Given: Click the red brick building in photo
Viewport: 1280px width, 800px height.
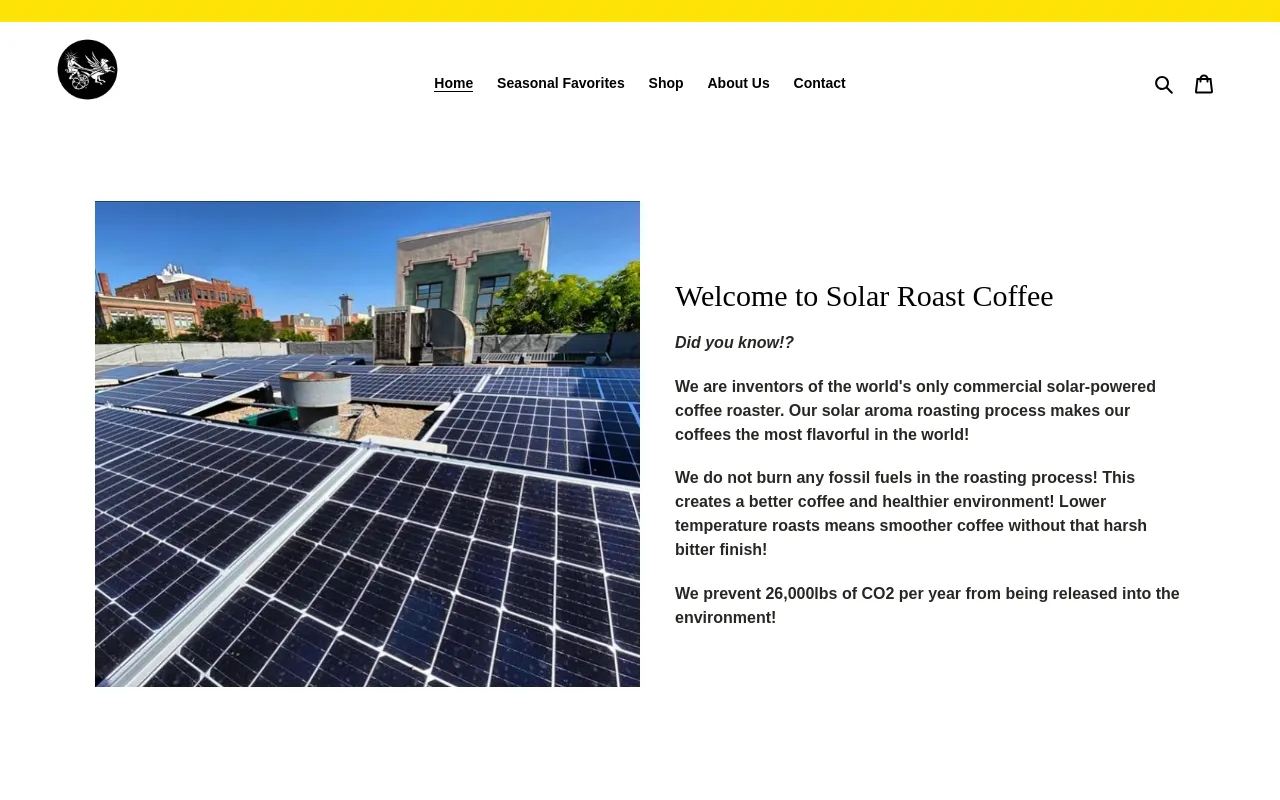Looking at the screenshot, I should [x=200, y=300].
